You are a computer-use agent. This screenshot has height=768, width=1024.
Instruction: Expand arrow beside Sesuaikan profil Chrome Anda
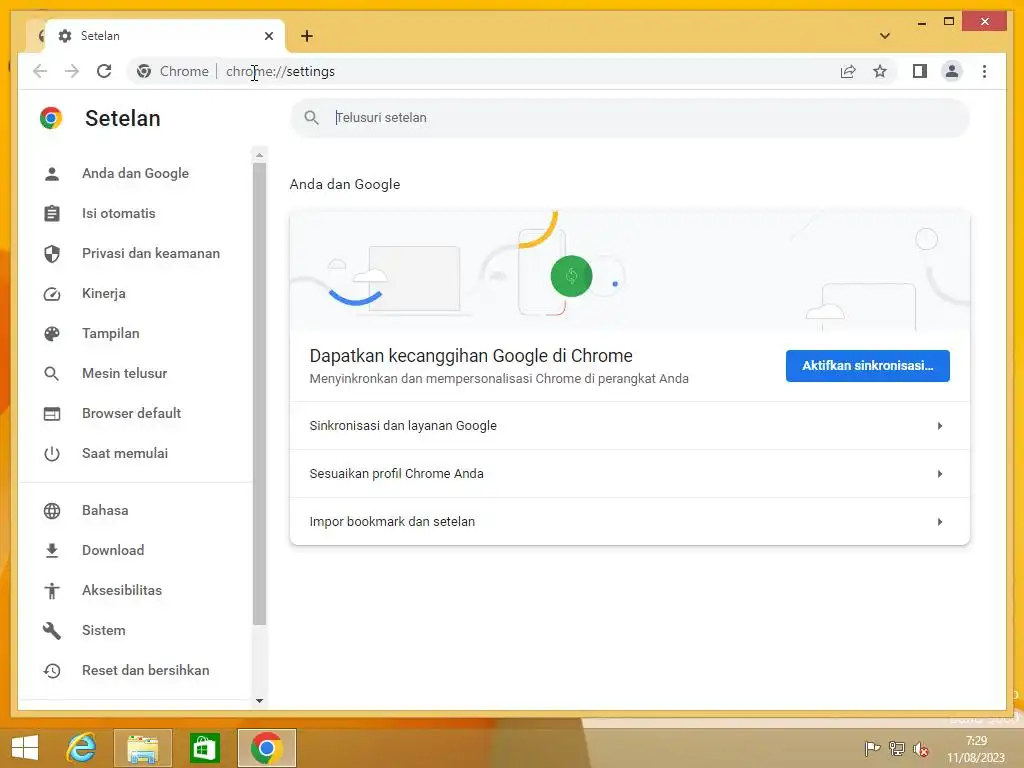(x=940, y=474)
